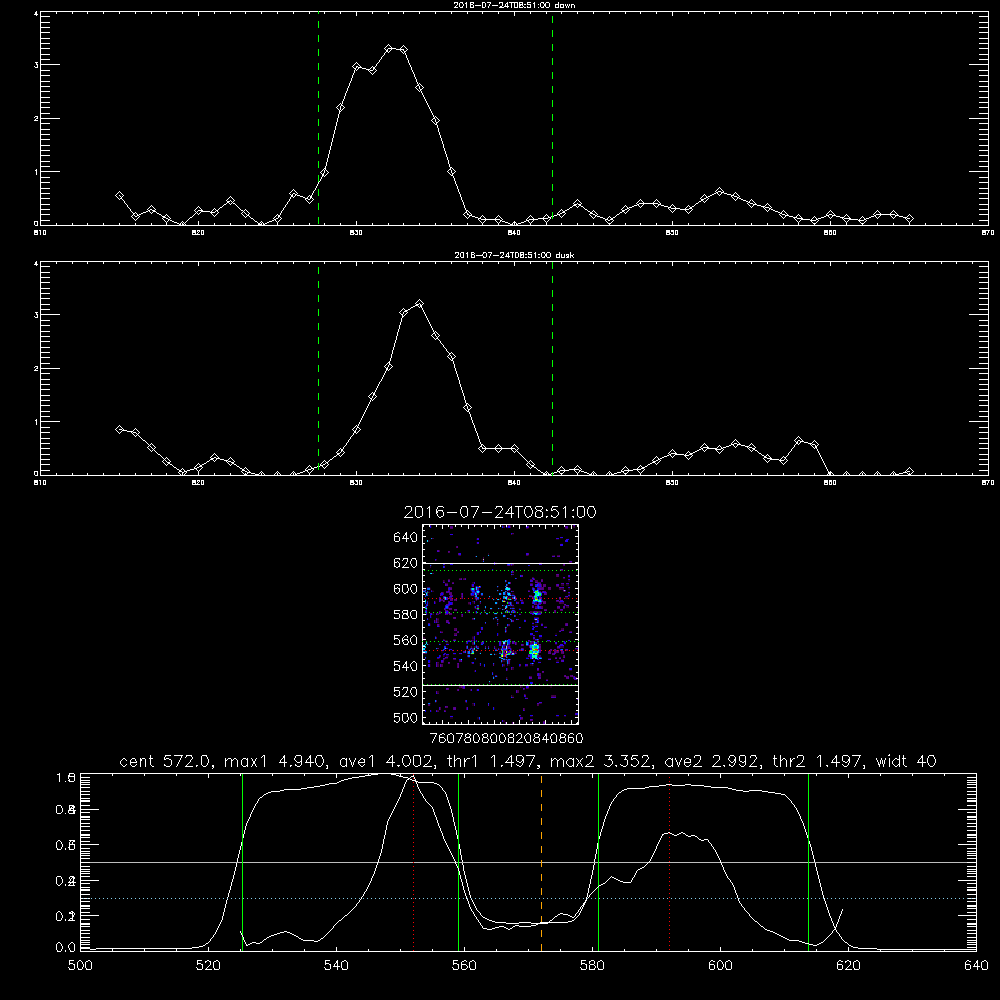Click the '500' label on spectral image y-axis
1000x1000 pixels.
point(406,718)
